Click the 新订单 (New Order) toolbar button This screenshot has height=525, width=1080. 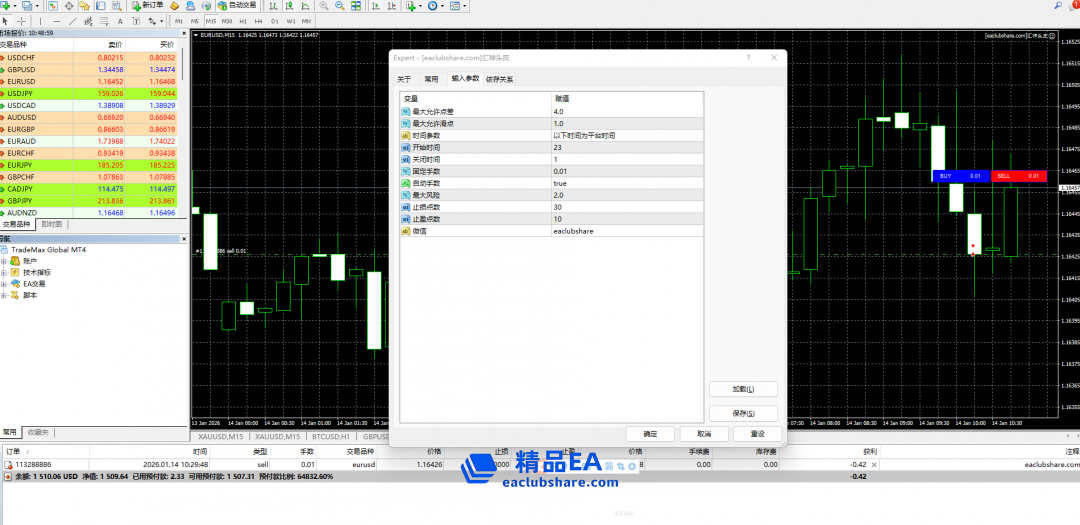pos(147,6)
